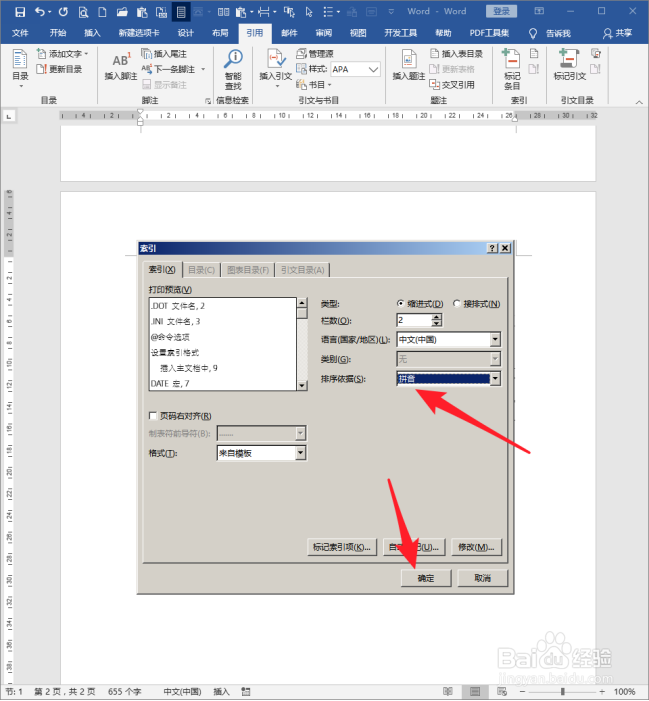Expand the 下一条脚注 dropdown arrow
Screen dimensions: 649x701
[x=203, y=69]
